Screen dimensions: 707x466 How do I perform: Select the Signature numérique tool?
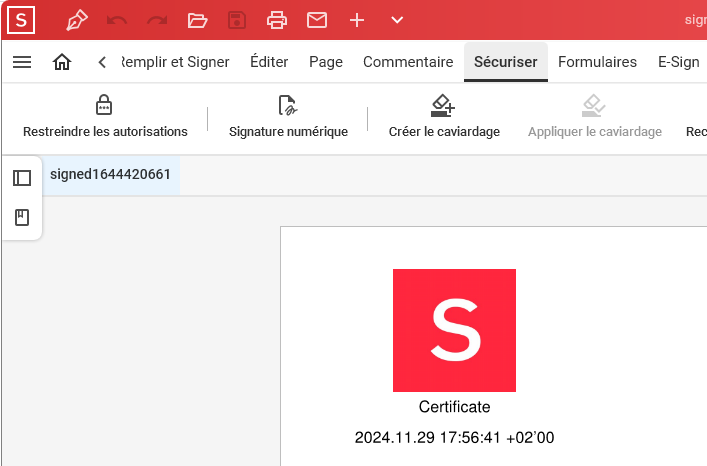tap(289, 116)
